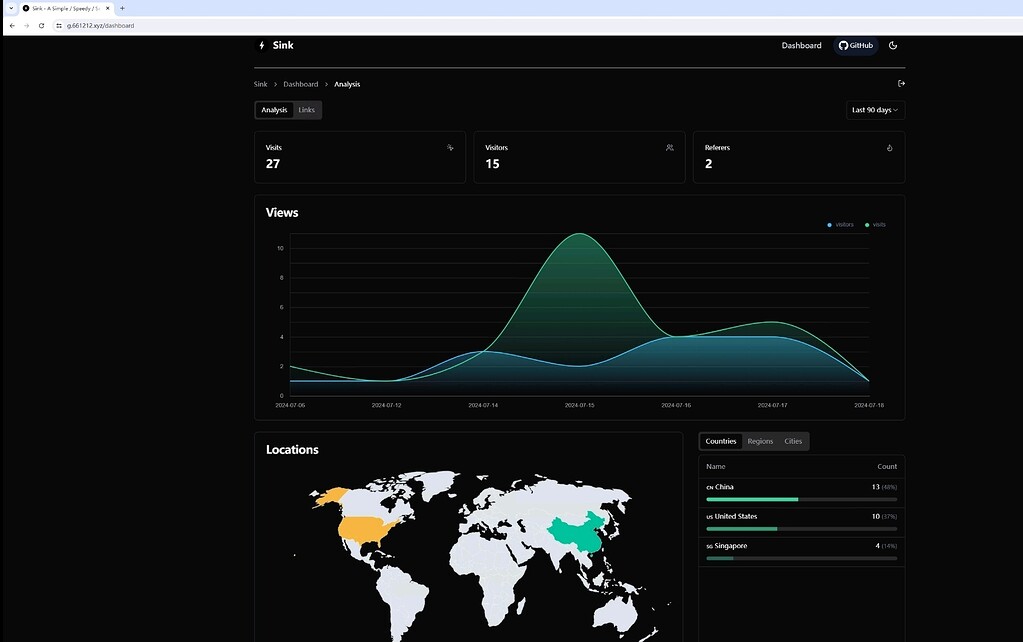Open a new browser tab

click(122, 8)
